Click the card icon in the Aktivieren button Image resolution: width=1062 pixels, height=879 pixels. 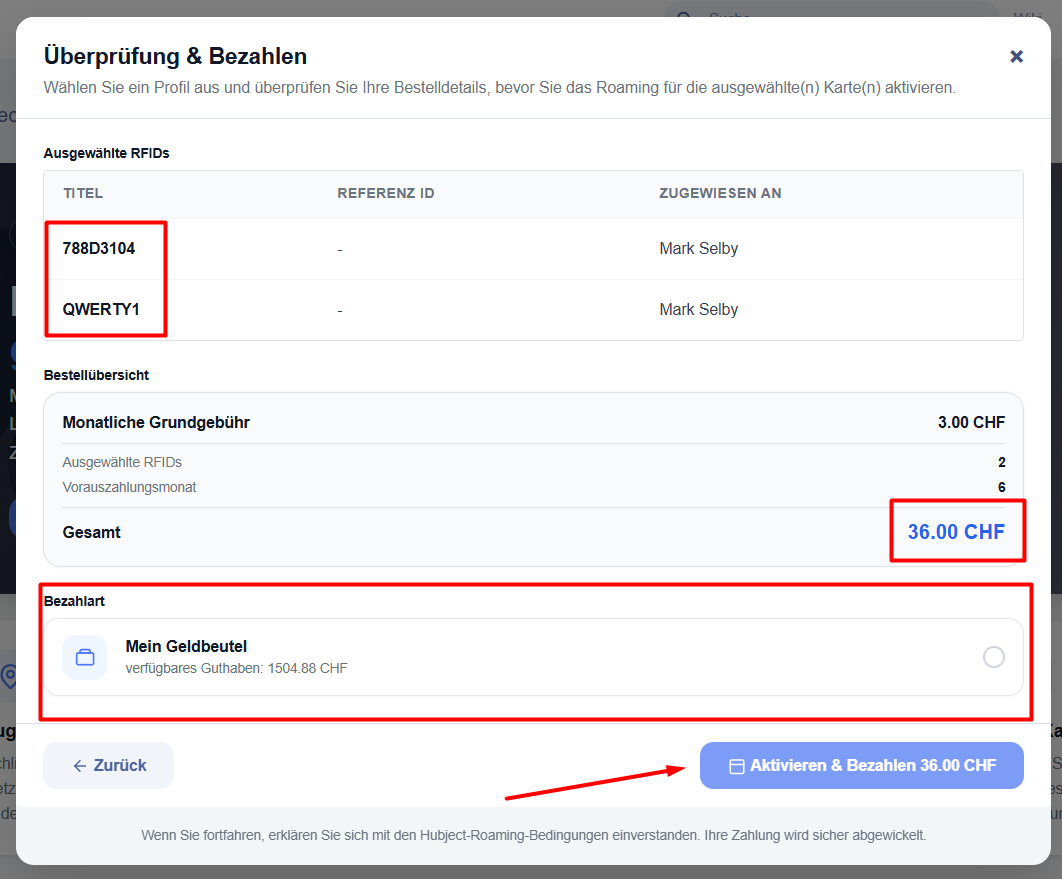pyautogui.click(x=736, y=766)
